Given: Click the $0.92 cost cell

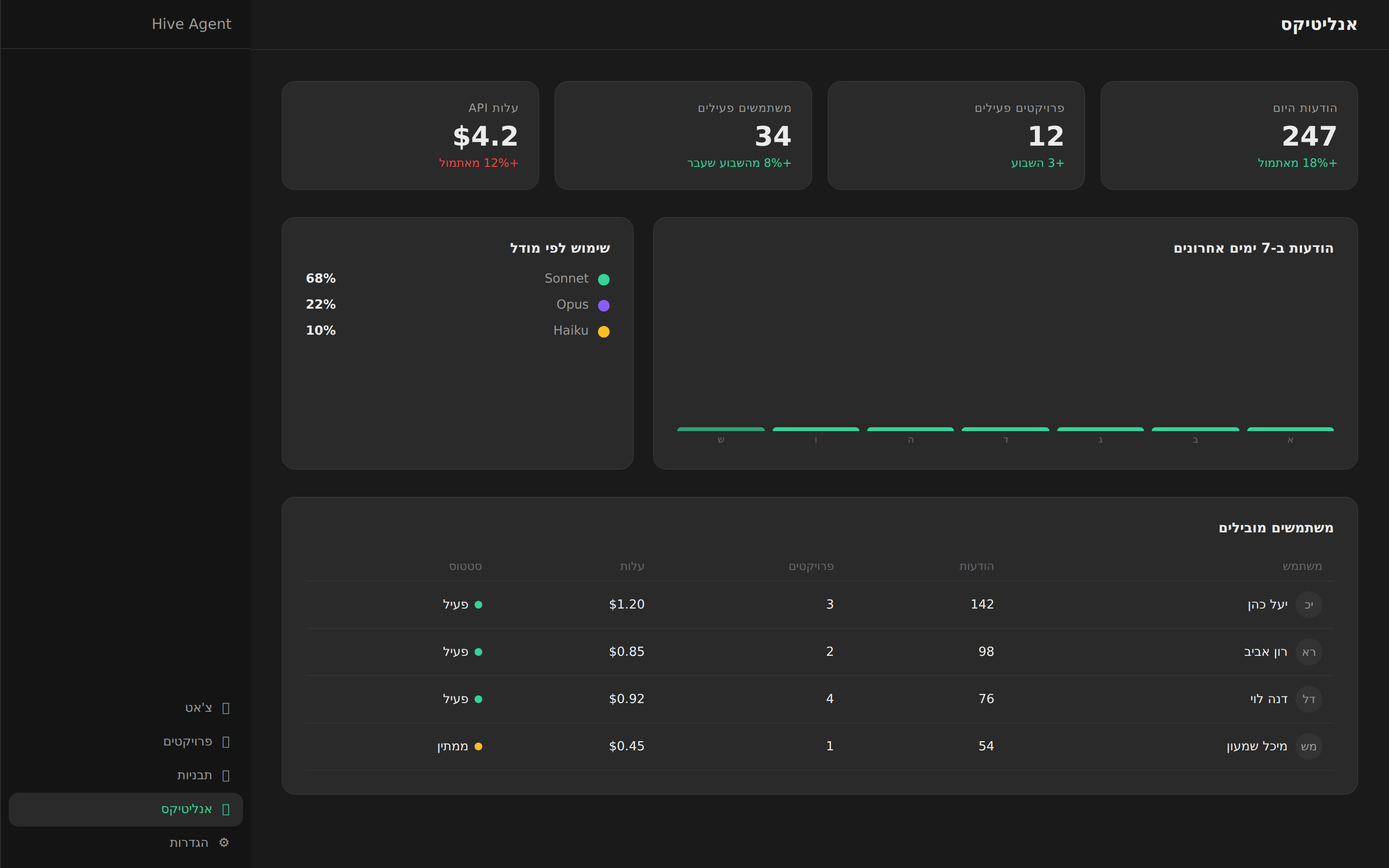Looking at the screenshot, I should point(627,699).
